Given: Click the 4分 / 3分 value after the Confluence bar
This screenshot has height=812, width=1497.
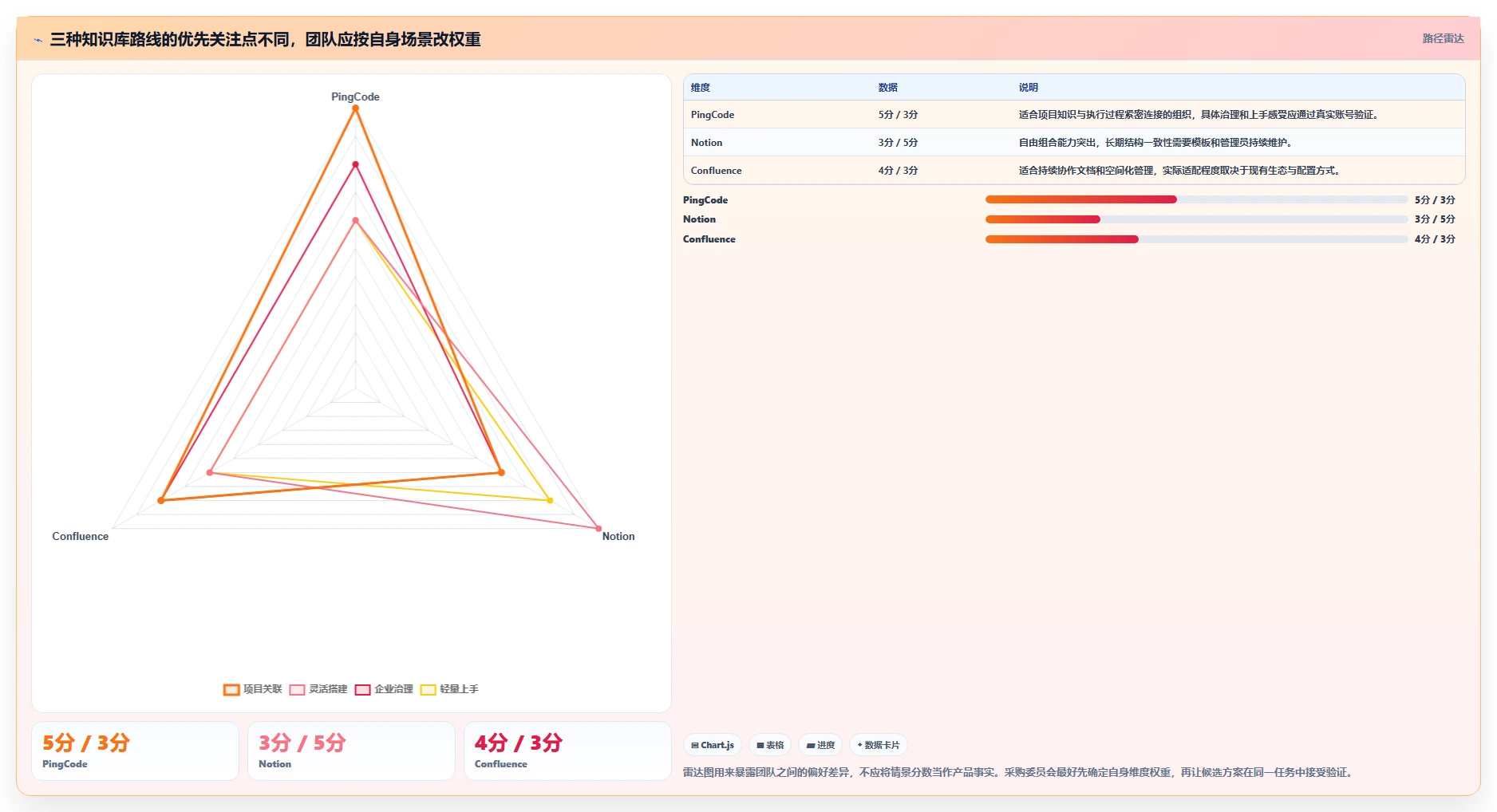Looking at the screenshot, I should pos(1435,239).
